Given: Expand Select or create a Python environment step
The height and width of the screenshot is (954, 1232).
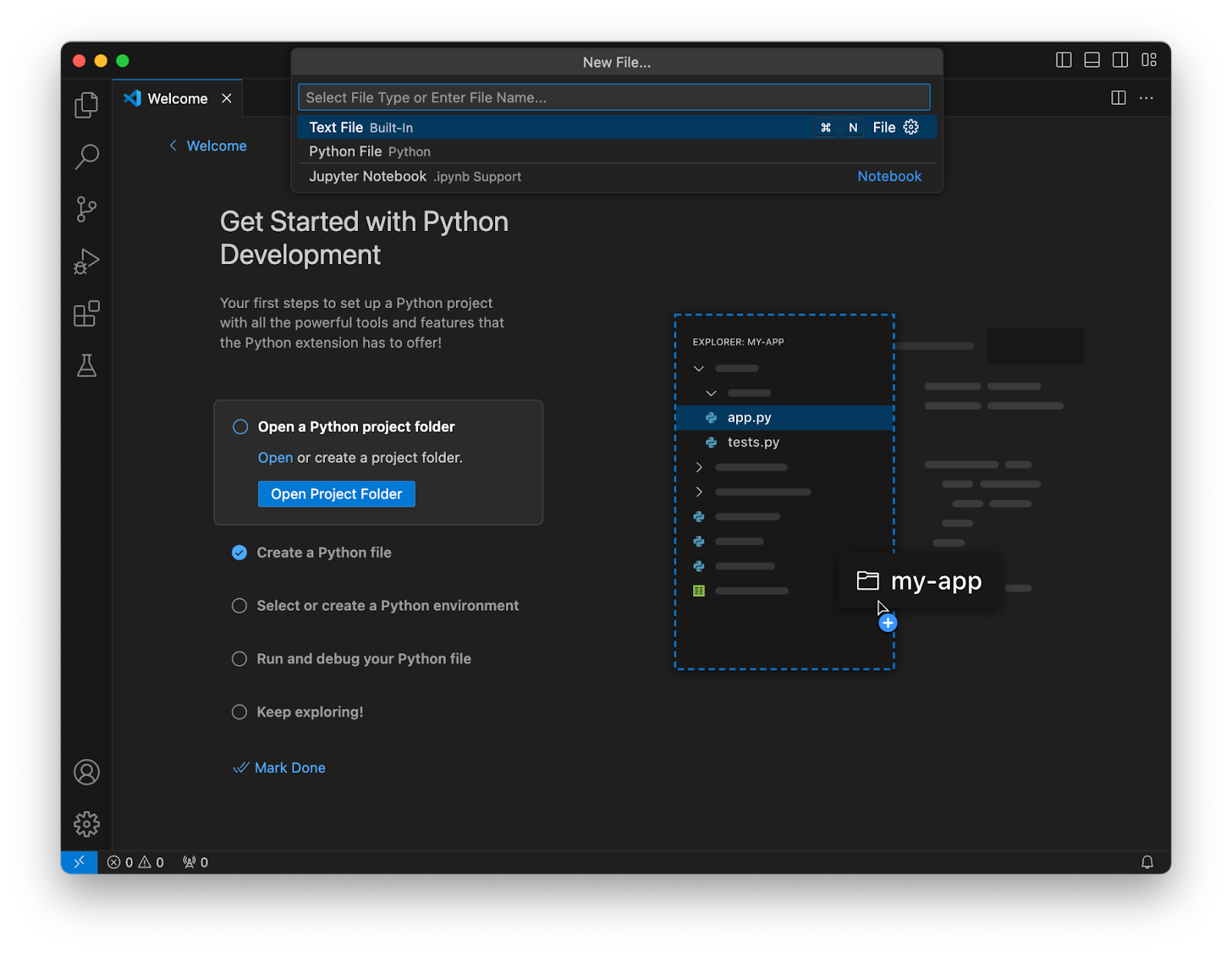Looking at the screenshot, I should pos(388,606).
